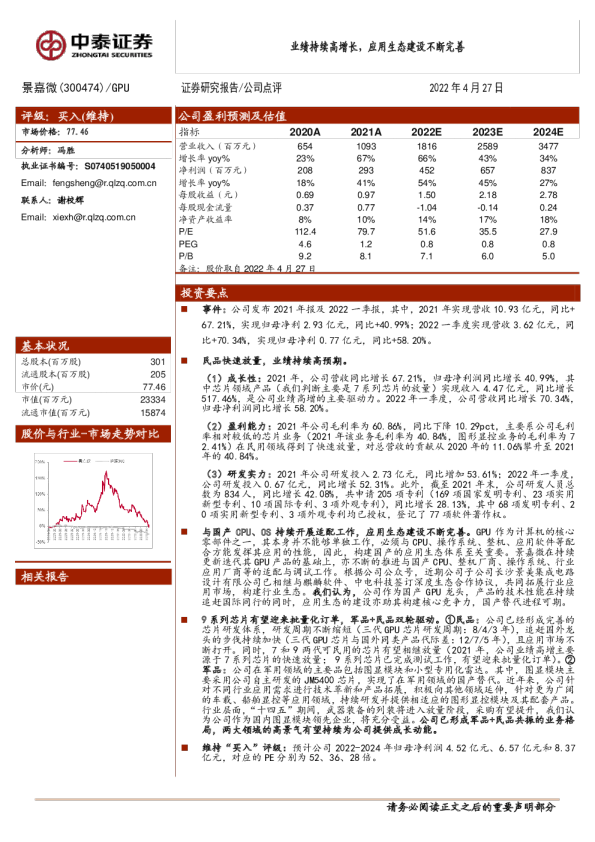
Task: Click the stock price trend chart
Action: point(93,500)
